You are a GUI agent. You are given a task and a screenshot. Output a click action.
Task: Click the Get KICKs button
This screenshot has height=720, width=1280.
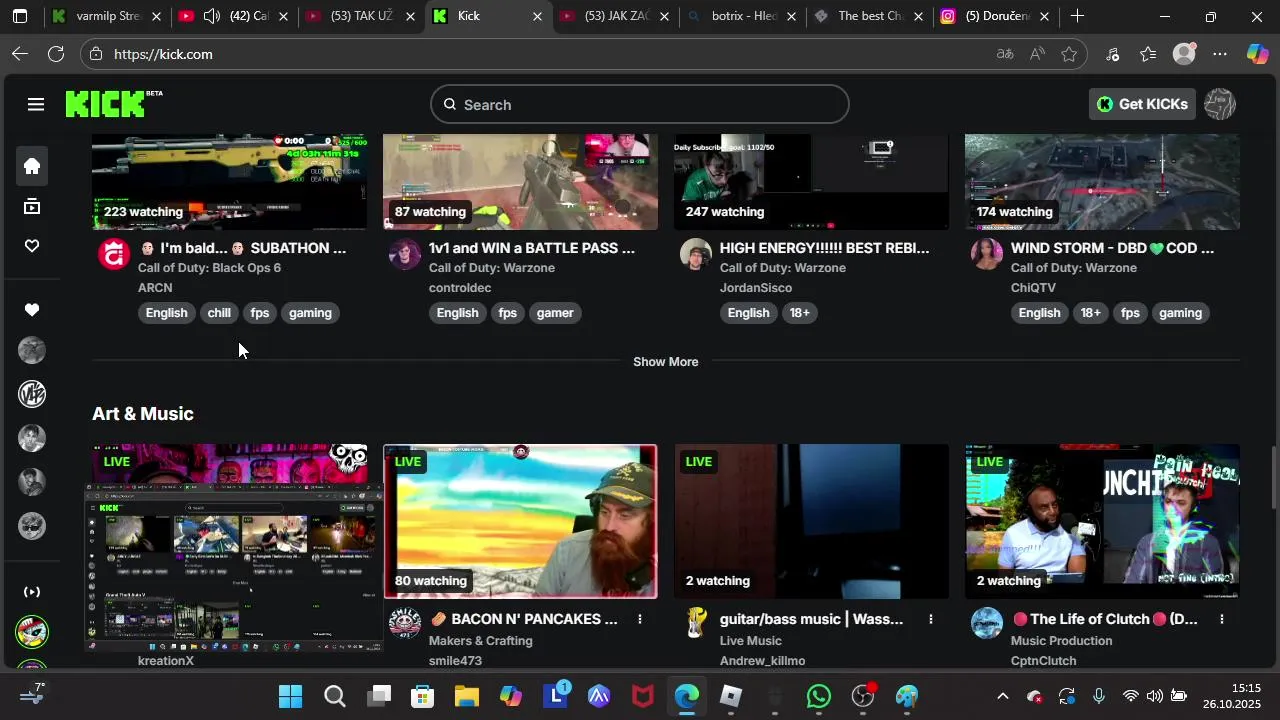1142,104
